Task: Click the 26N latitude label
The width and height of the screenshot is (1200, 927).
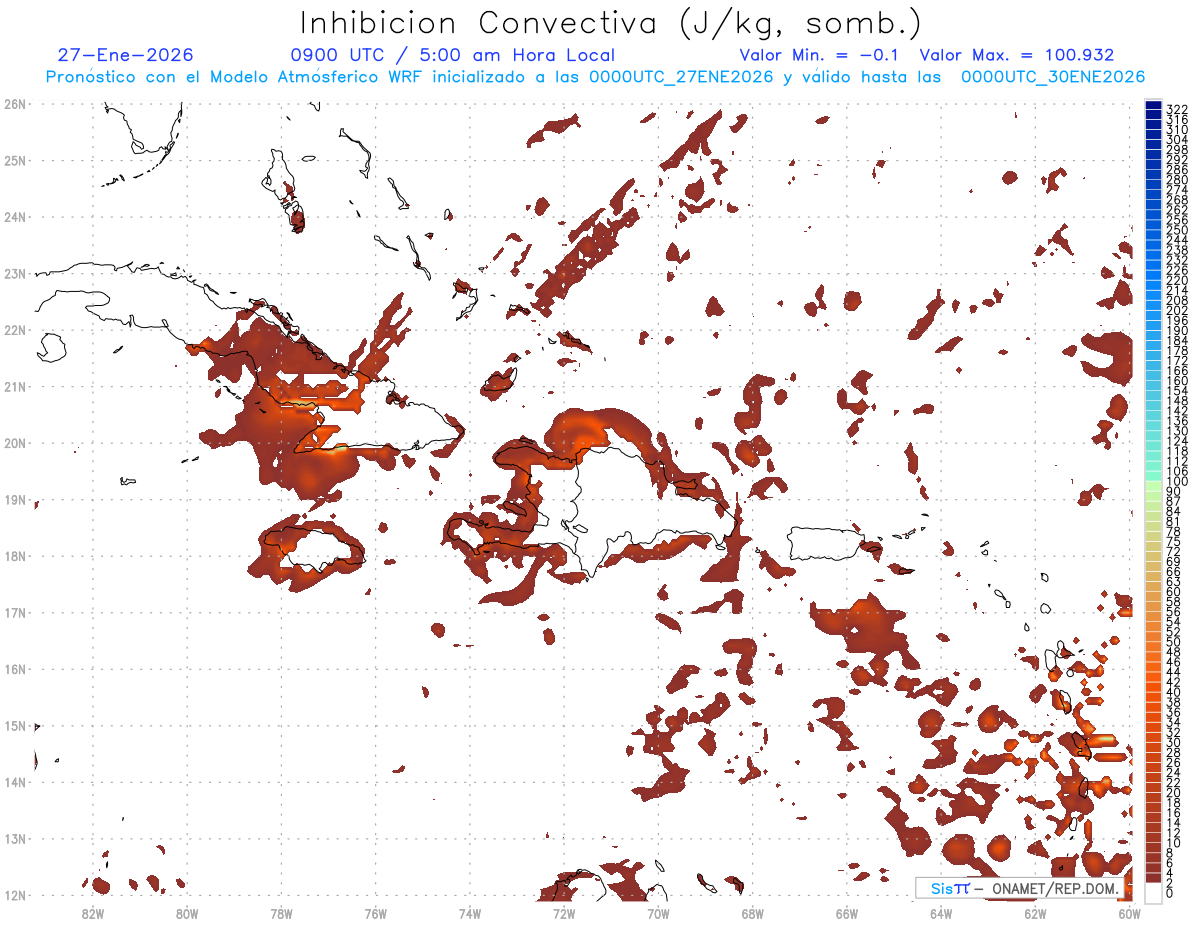Action: point(15,104)
